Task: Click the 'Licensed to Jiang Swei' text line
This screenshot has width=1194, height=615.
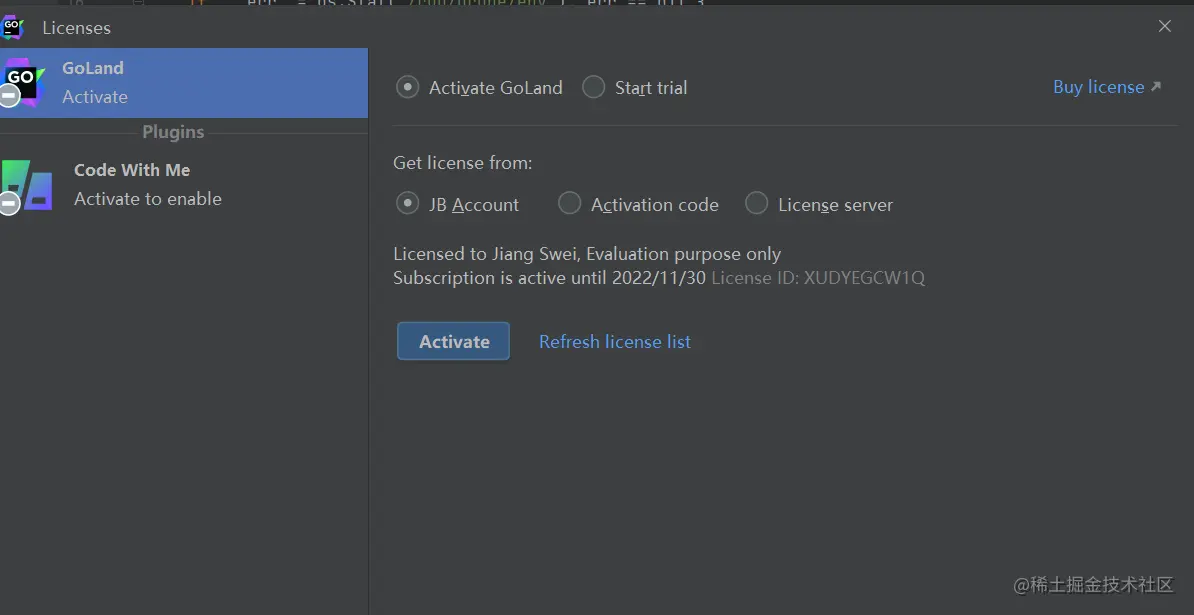Action: 587,253
